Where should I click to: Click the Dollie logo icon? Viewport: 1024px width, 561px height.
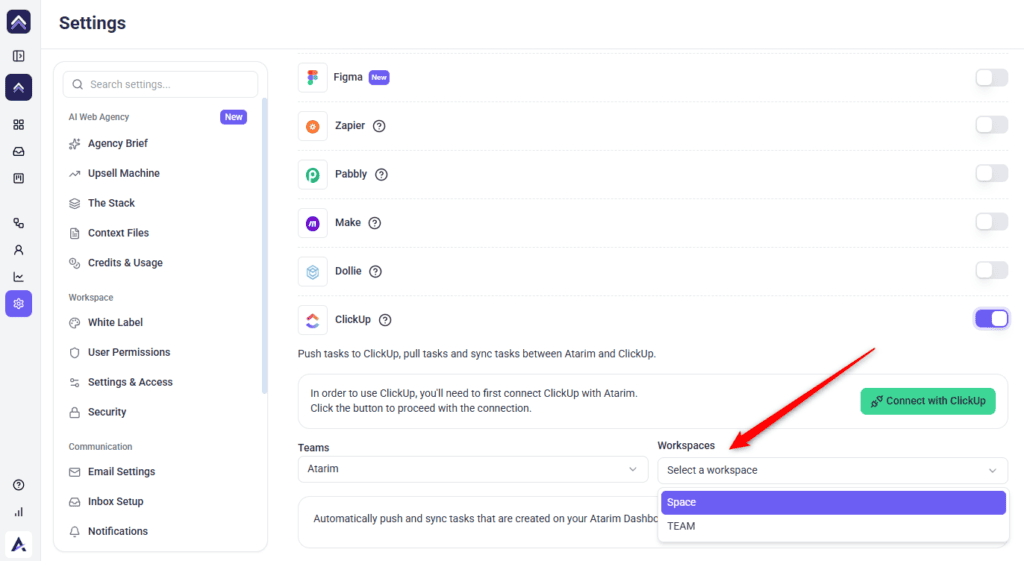point(313,272)
